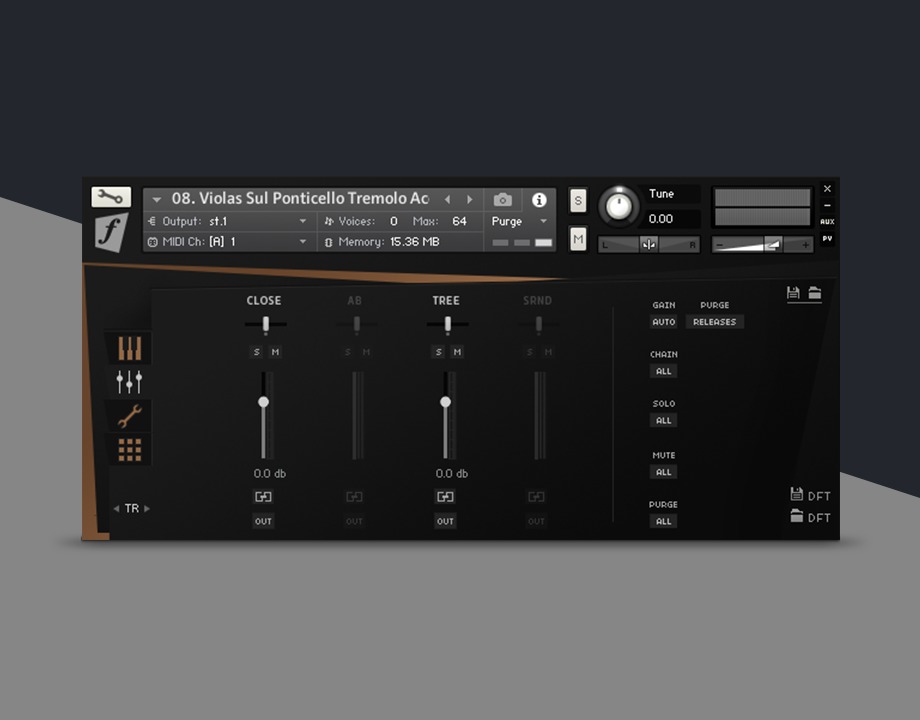Viewport: 920px width, 720px height.
Task: Click the DFT save preset icon
Action: pyautogui.click(x=797, y=495)
